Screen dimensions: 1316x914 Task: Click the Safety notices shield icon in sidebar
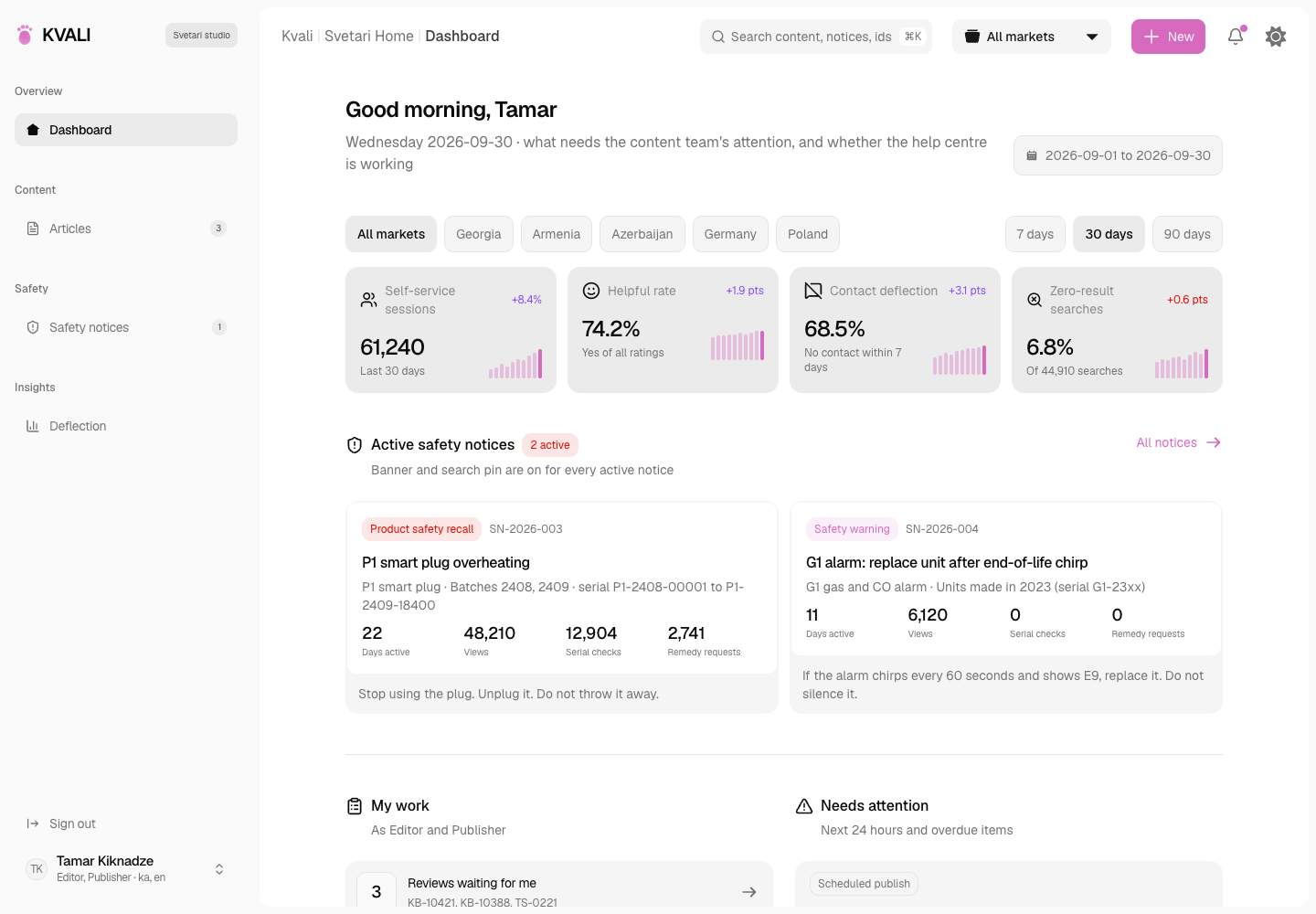tap(33, 327)
